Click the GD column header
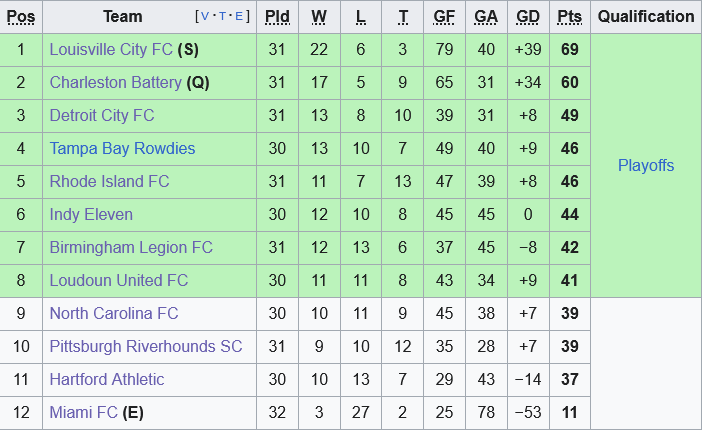The image size is (705, 430). pyautogui.click(x=527, y=16)
